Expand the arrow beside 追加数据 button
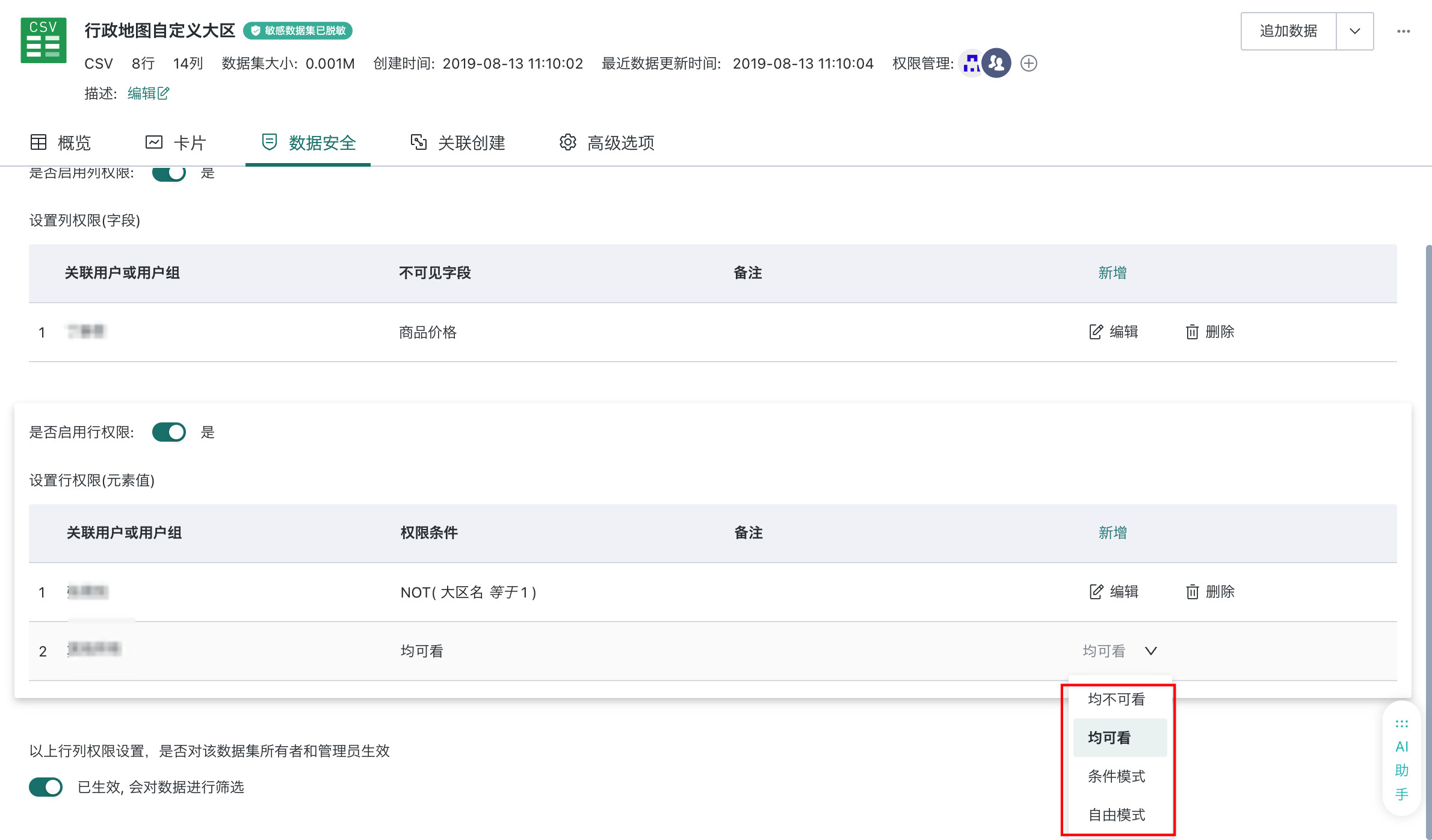Image resolution: width=1432 pixels, height=840 pixels. click(x=1354, y=31)
